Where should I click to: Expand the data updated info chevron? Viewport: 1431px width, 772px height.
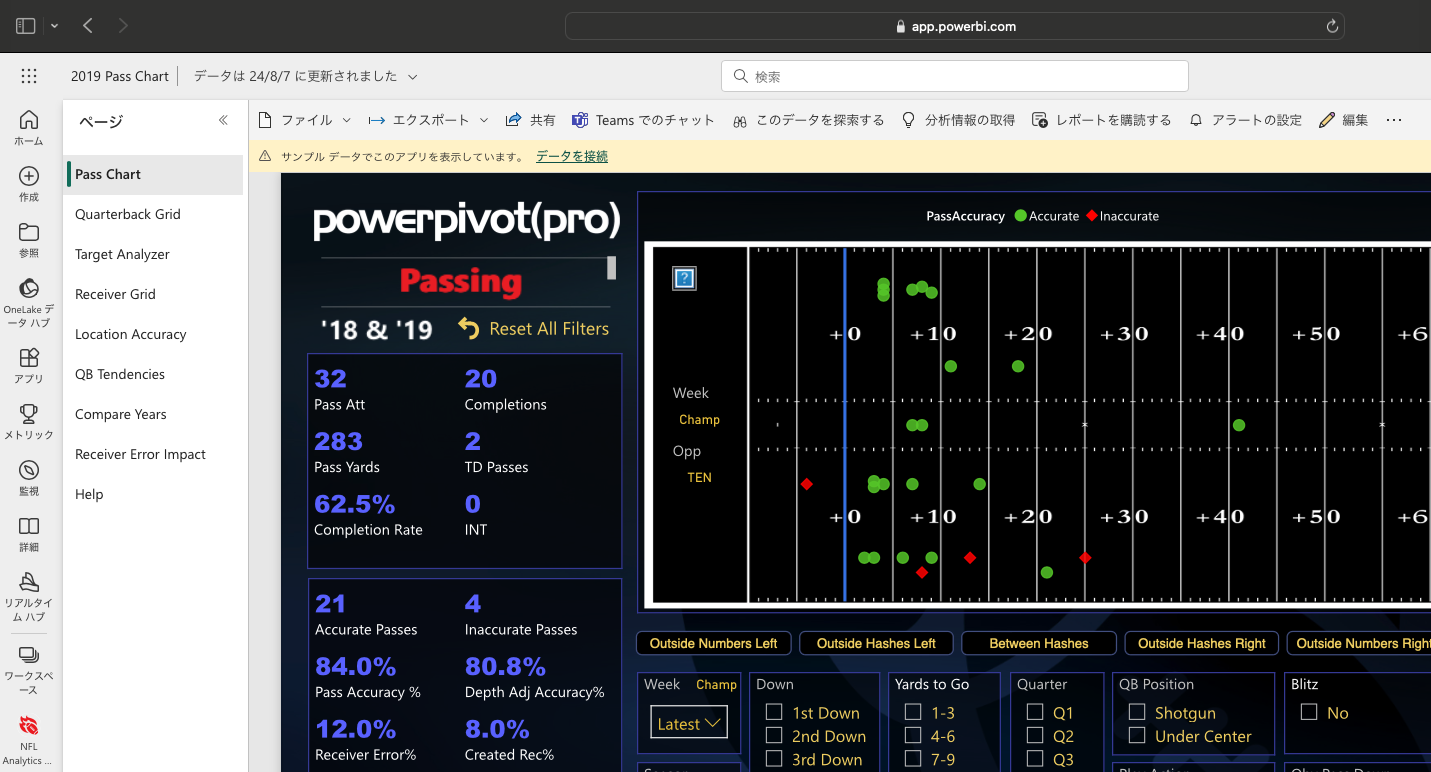click(x=413, y=76)
